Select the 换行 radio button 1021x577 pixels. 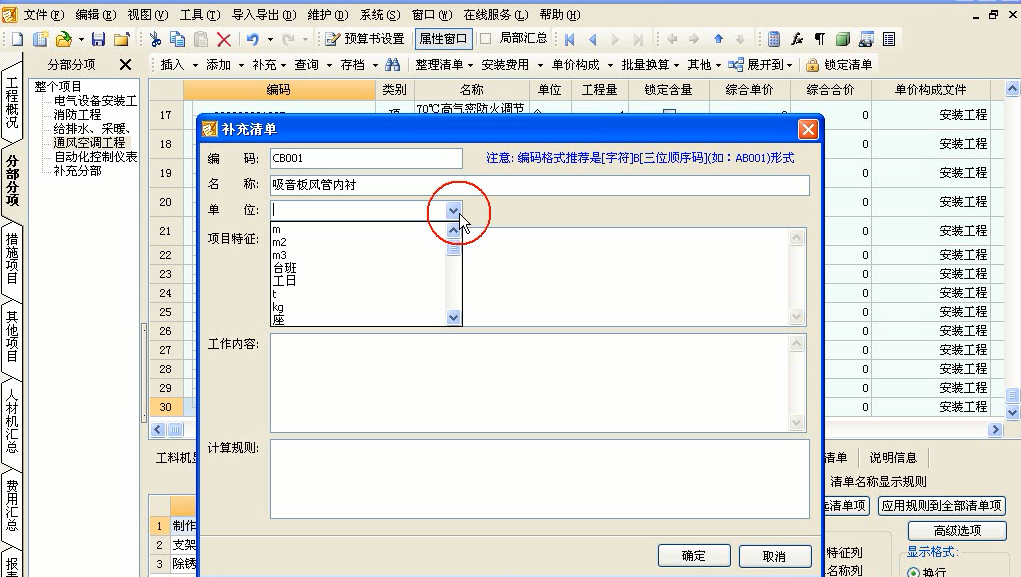[x=913, y=572]
